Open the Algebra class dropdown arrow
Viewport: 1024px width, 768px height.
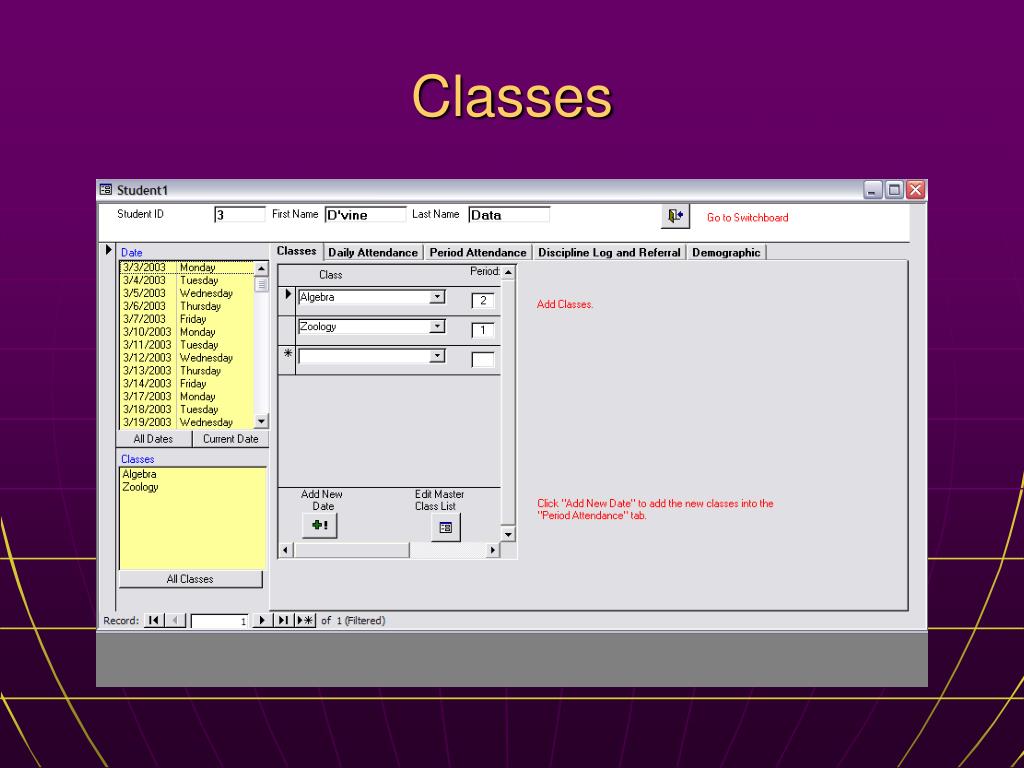[438, 297]
